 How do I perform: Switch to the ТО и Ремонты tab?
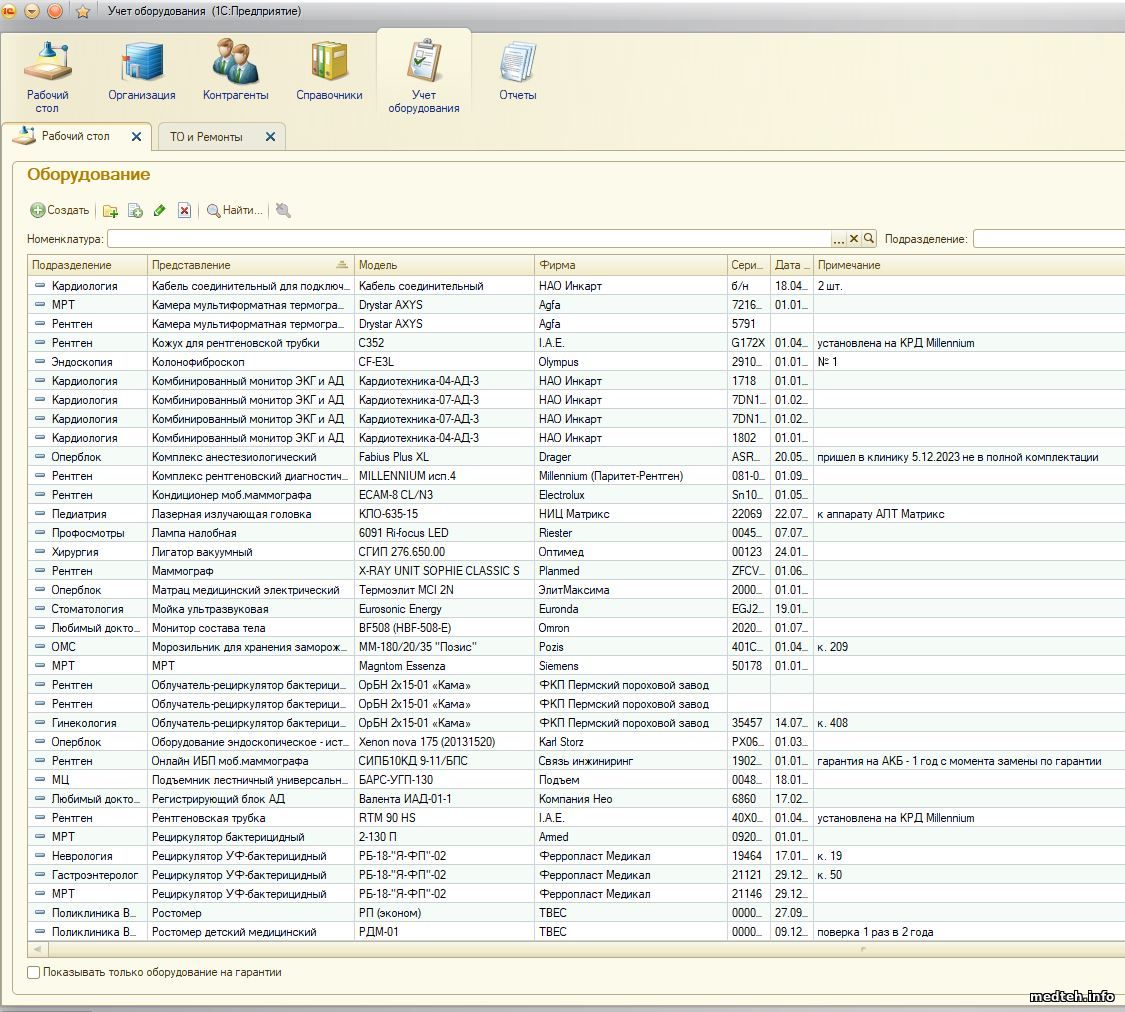click(x=206, y=137)
